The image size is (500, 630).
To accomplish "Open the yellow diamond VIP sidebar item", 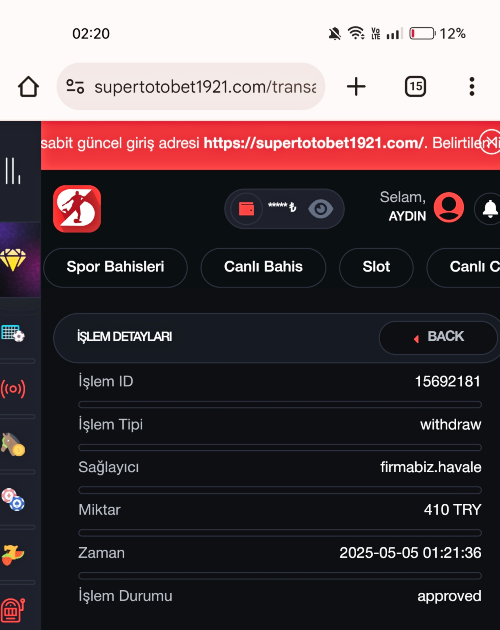I will point(13,260).
